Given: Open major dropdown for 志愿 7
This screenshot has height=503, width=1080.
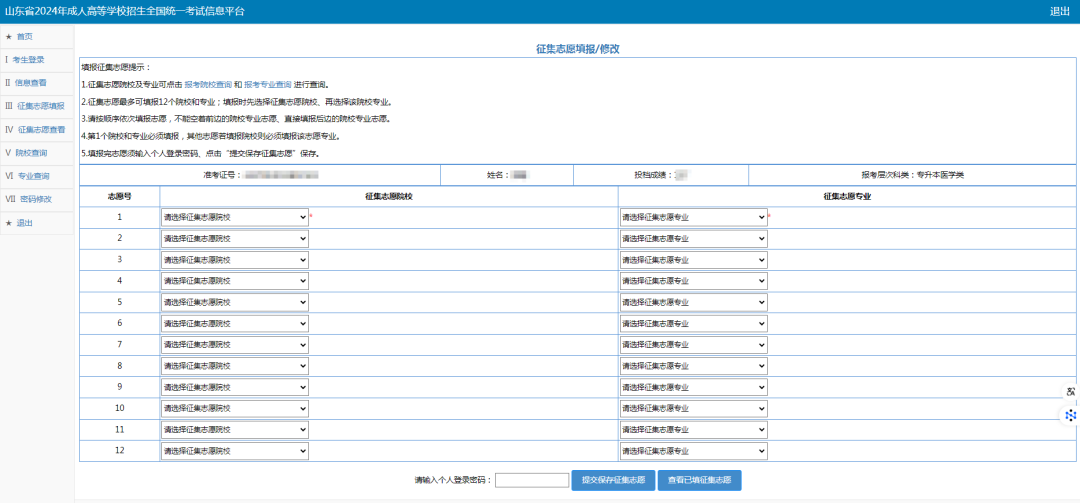Looking at the screenshot, I should coord(693,345).
